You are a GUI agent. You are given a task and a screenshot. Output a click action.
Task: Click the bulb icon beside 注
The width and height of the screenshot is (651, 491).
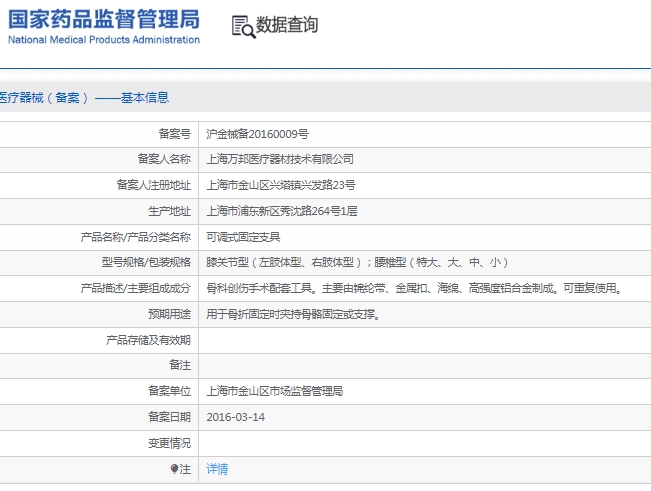pos(174,469)
